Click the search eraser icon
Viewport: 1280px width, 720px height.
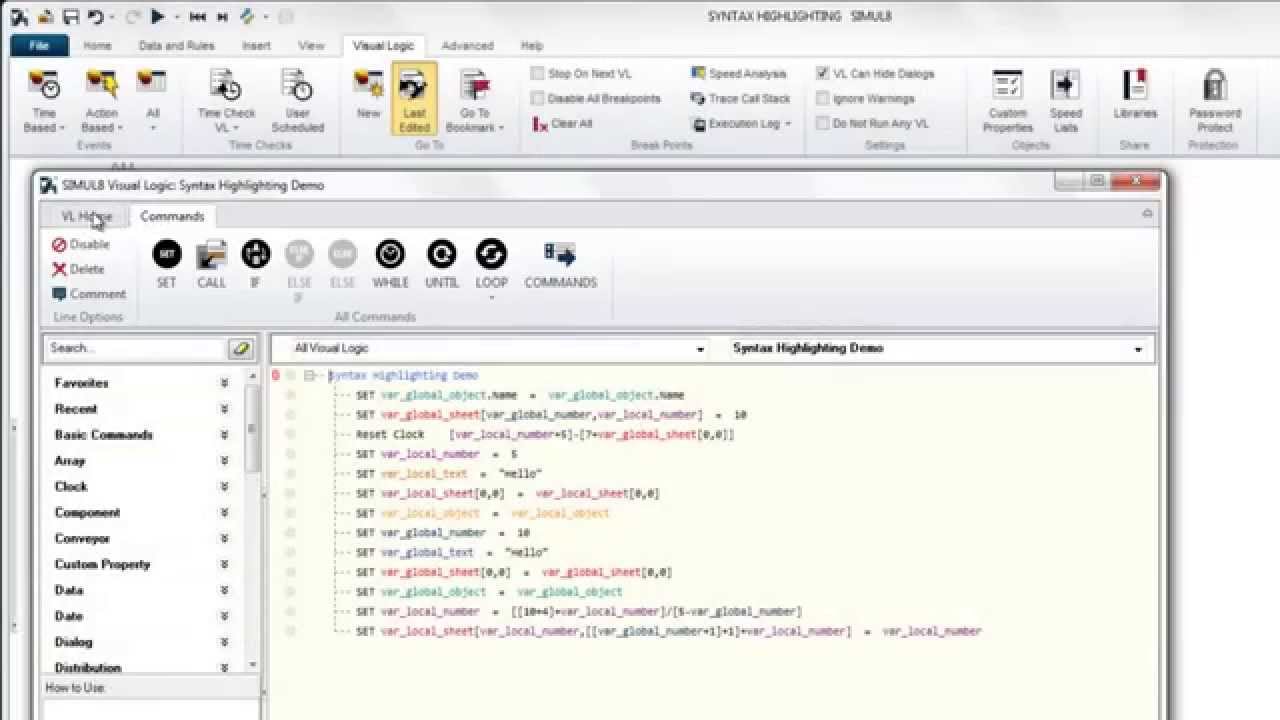tap(241, 348)
